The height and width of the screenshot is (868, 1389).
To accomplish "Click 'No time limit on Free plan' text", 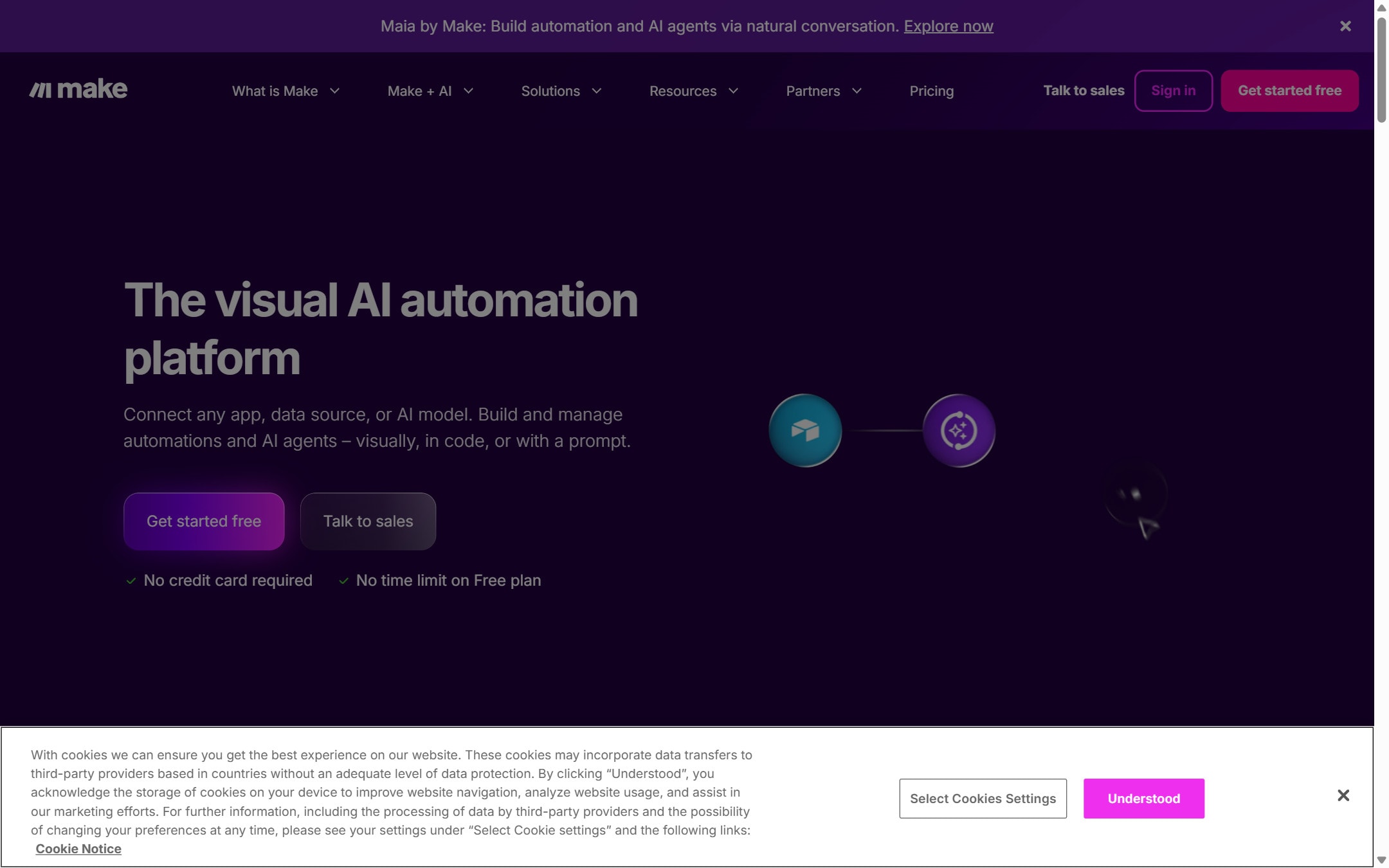I will click(448, 581).
